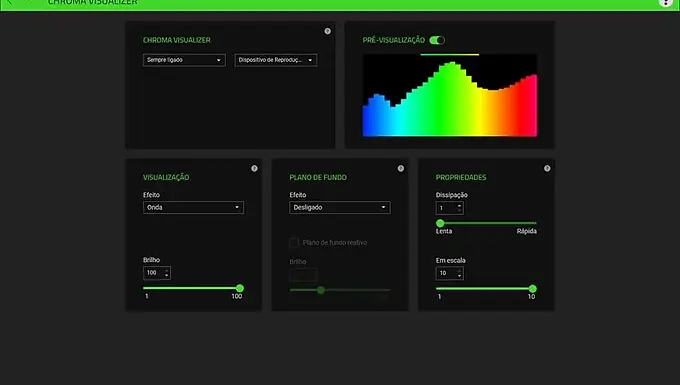Toggle the Pré-visualização switch

437,40
